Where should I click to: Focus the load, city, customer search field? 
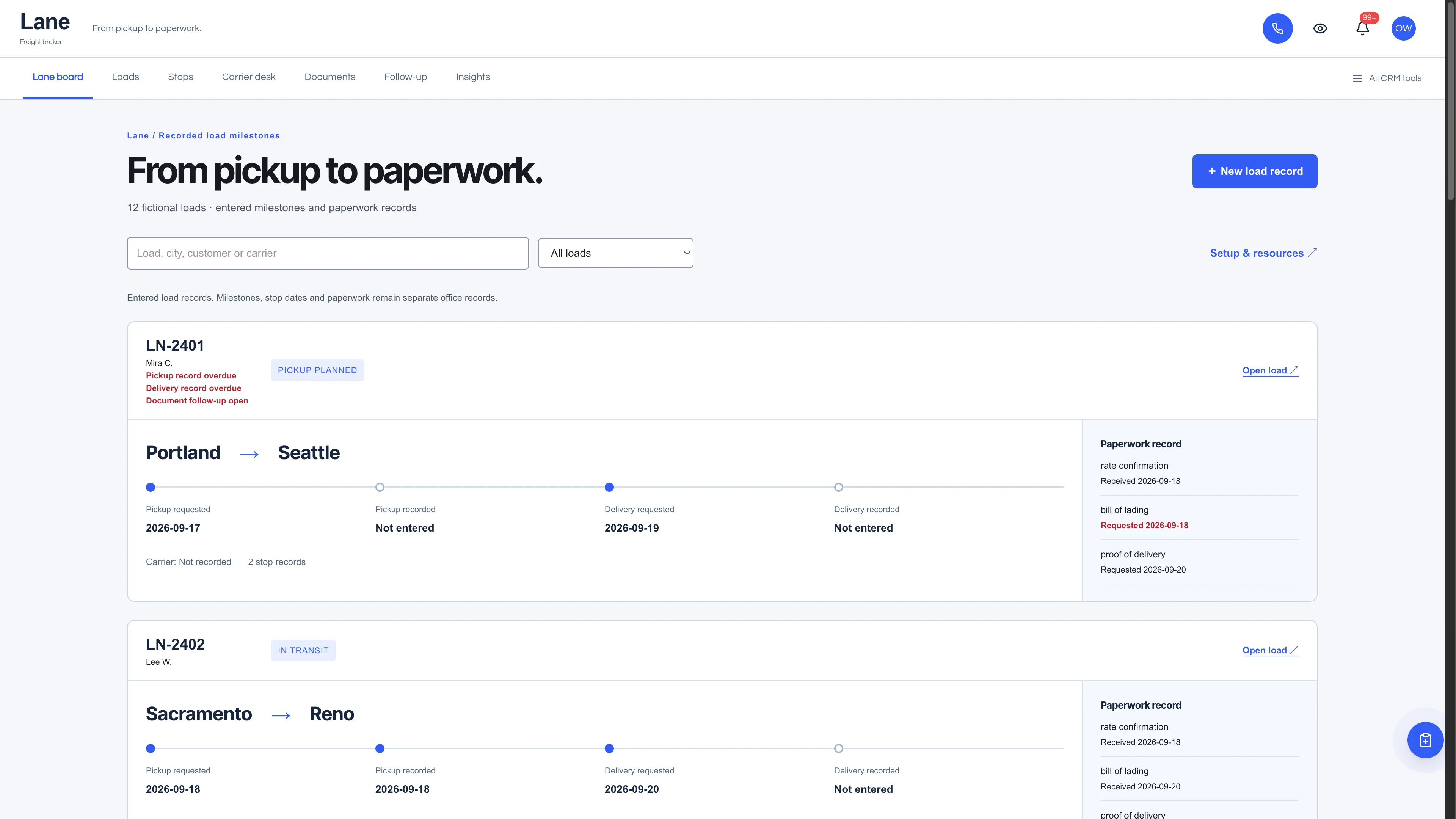328,253
